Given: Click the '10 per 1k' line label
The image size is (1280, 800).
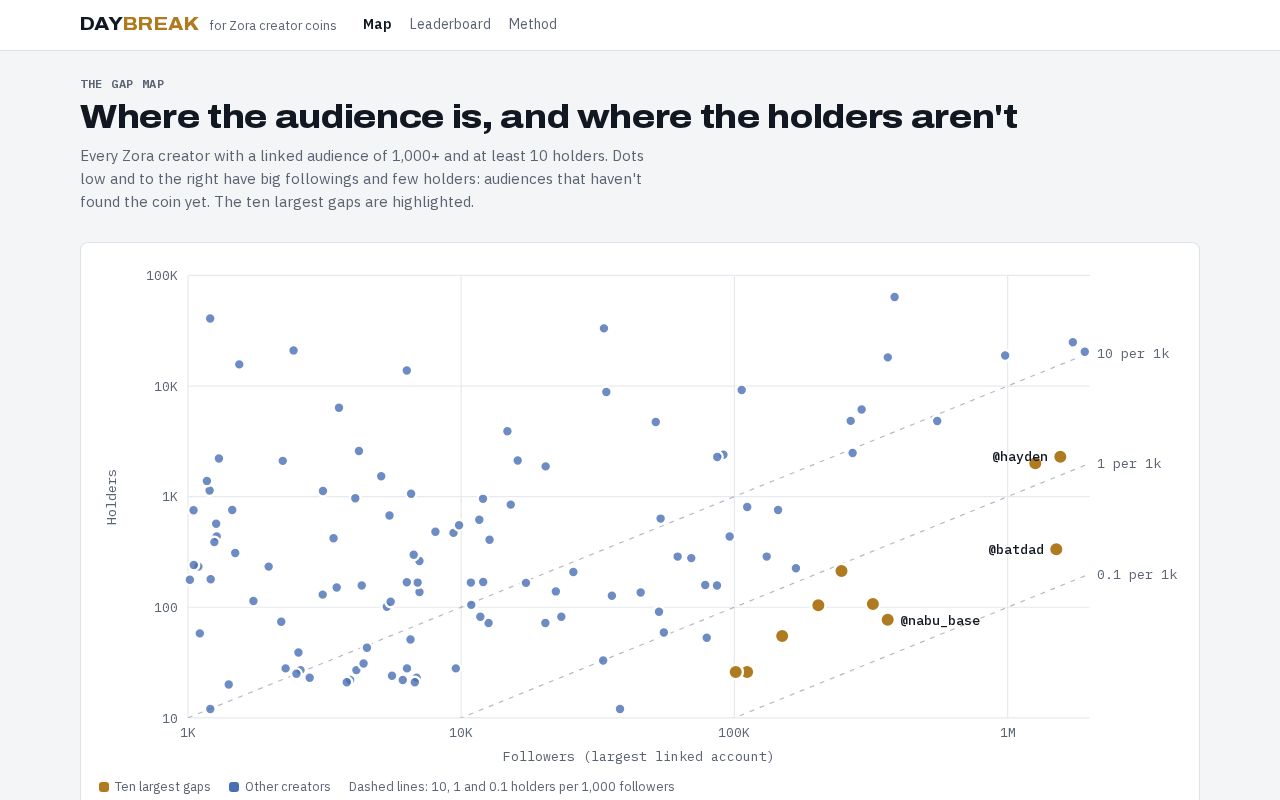Looking at the screenshot, I should (x=1132, y=353).
